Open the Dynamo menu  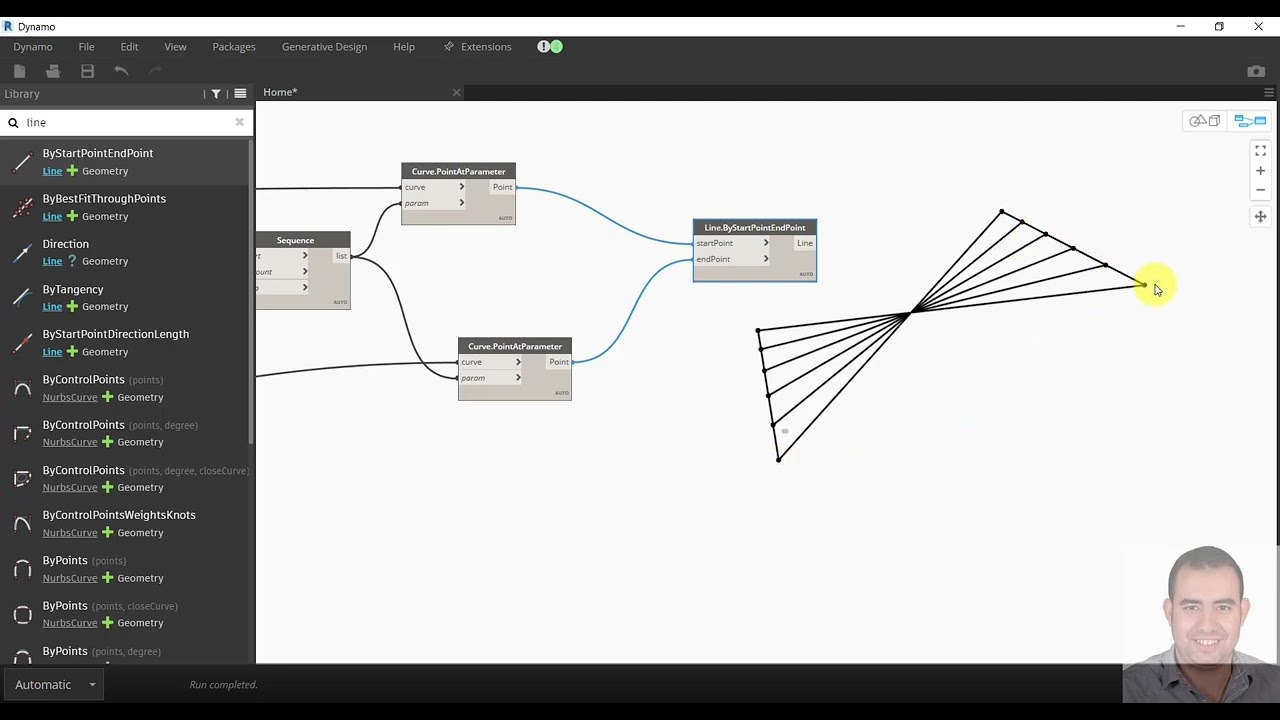click(33, 47)
